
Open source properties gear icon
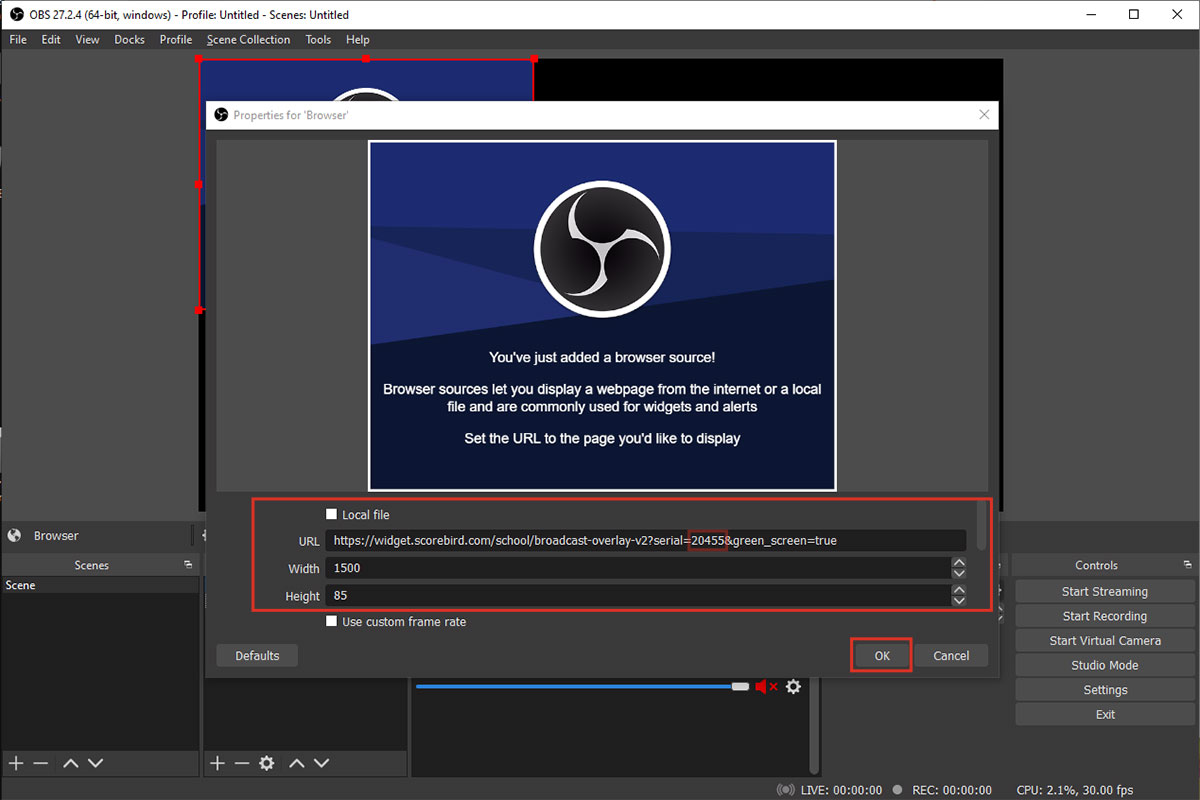pyautogui.click(x=267, y=763)
